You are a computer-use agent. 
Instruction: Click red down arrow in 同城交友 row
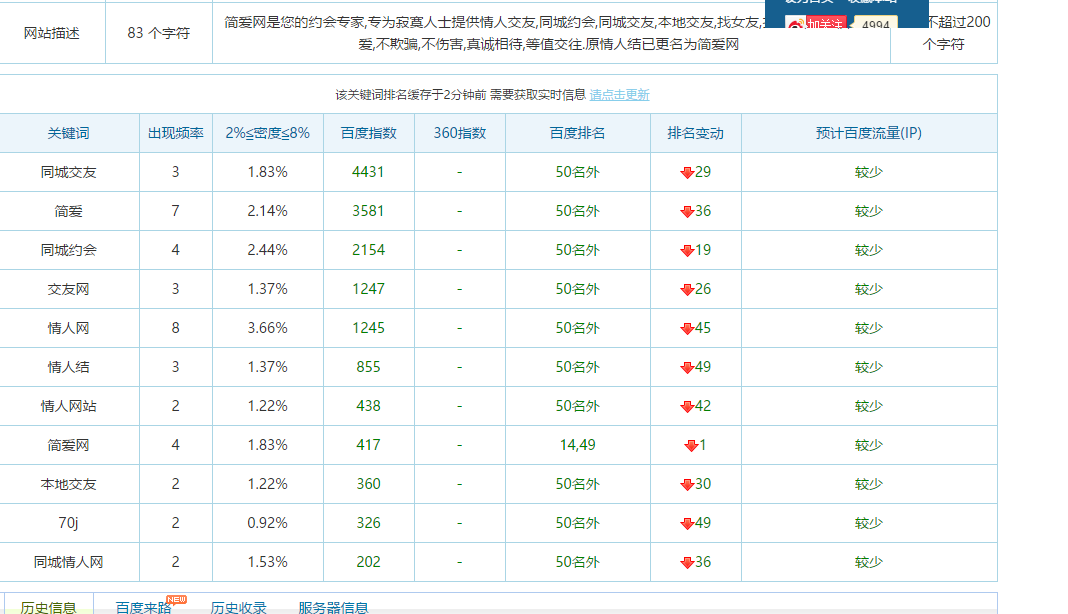(x=687, y=173)
